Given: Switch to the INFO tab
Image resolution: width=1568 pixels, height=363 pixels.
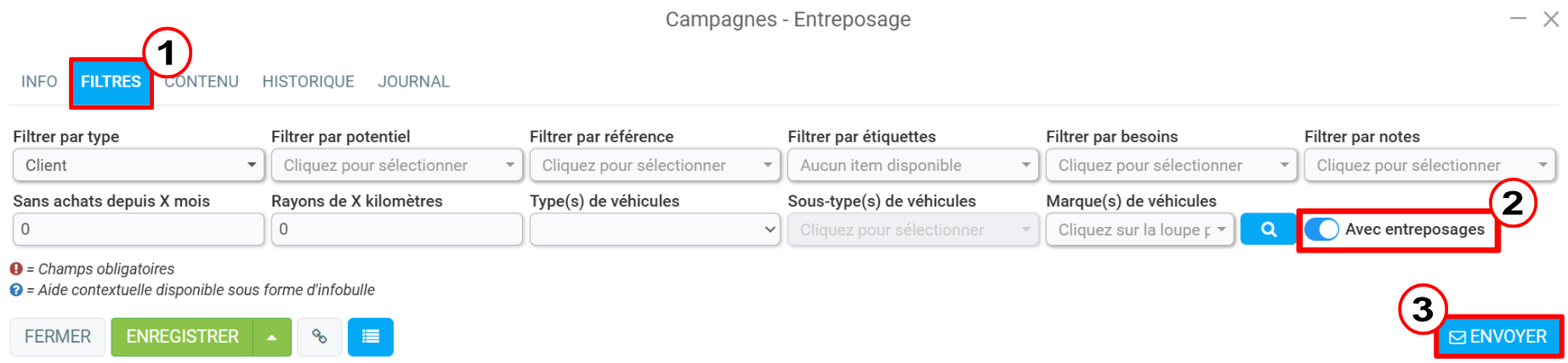Looking at the screenshot, I should click(x=39, y=82).
